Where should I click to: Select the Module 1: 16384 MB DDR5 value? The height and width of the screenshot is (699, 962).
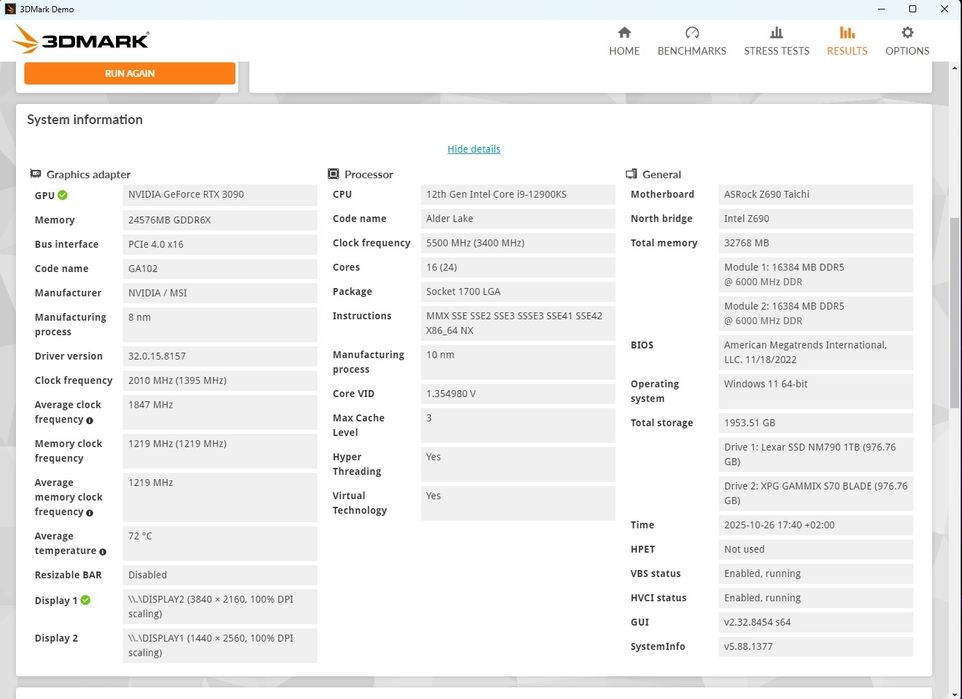[x=816, y=274]
